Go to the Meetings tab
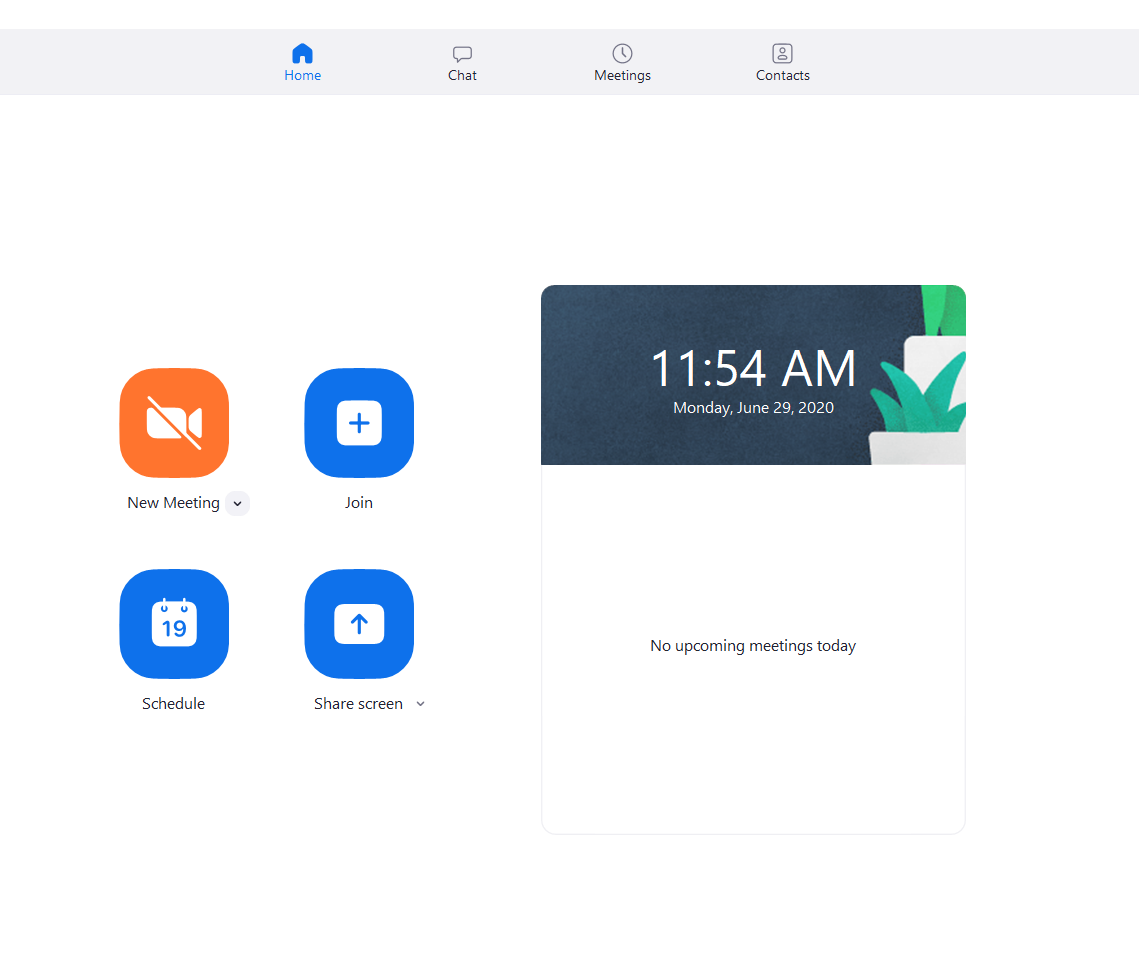This screenshot has width=1139, height=976. point(623,62)
